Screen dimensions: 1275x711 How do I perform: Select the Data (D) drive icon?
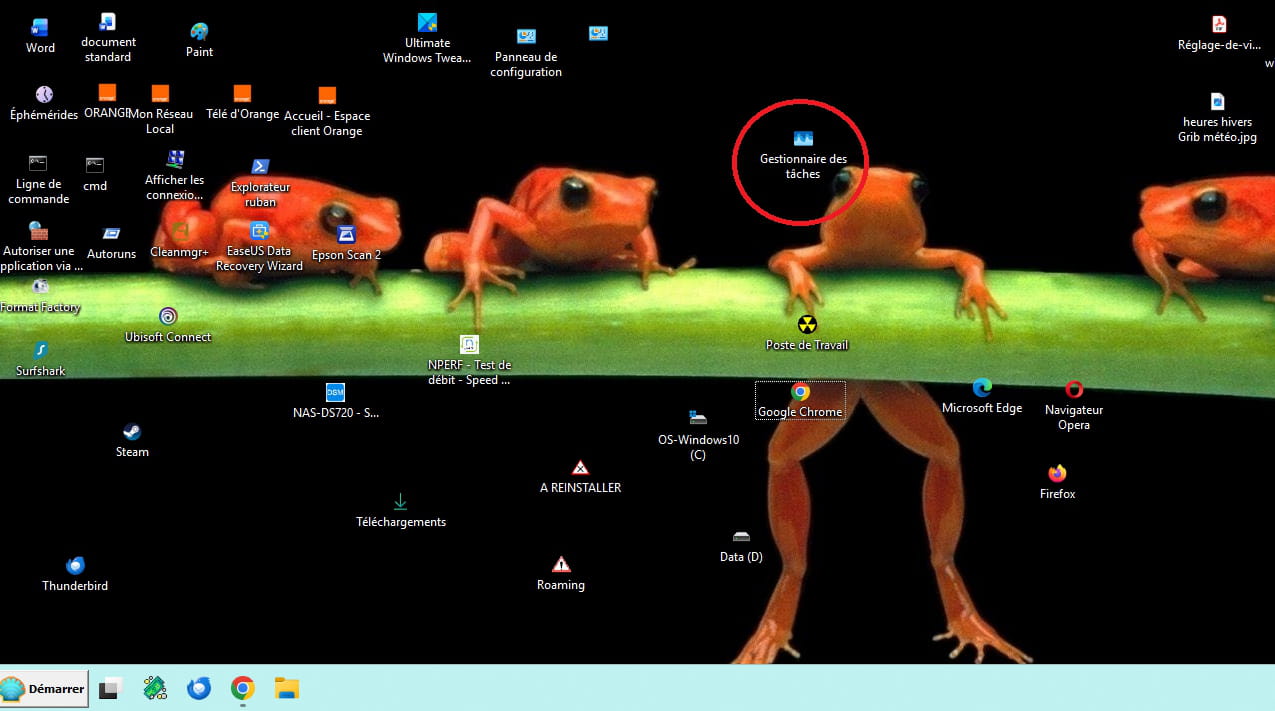(x=741, y=537)
